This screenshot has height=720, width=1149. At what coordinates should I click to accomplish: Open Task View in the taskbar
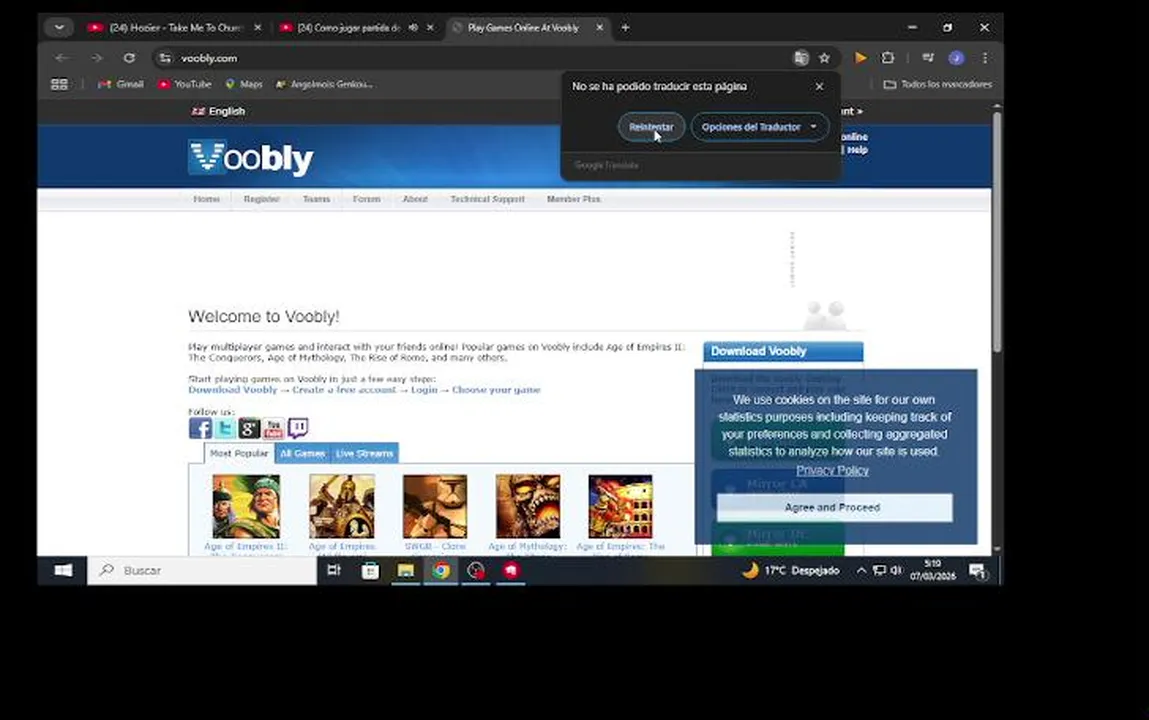tap(334, 570)
